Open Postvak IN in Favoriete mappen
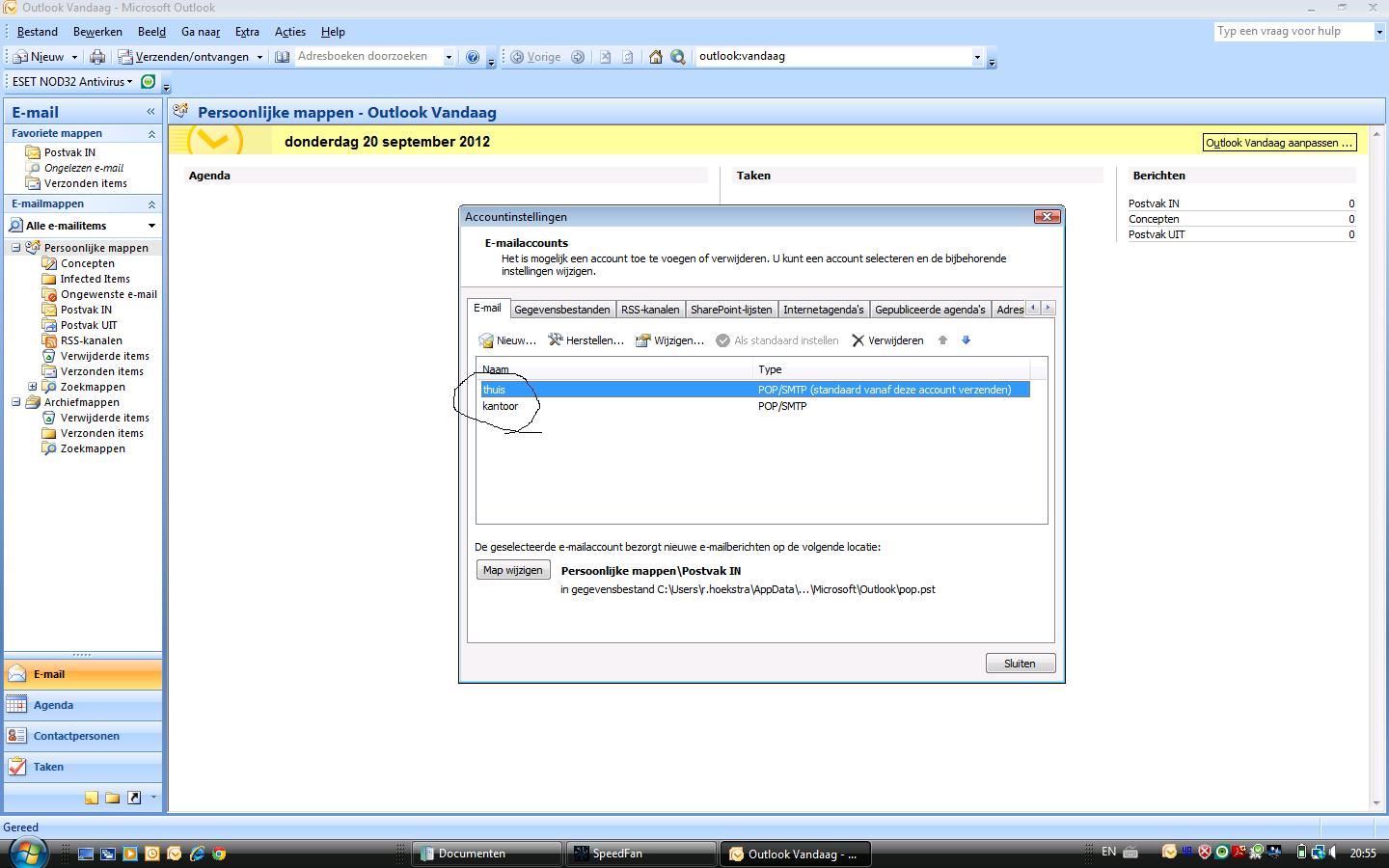 tap(69, 152)
